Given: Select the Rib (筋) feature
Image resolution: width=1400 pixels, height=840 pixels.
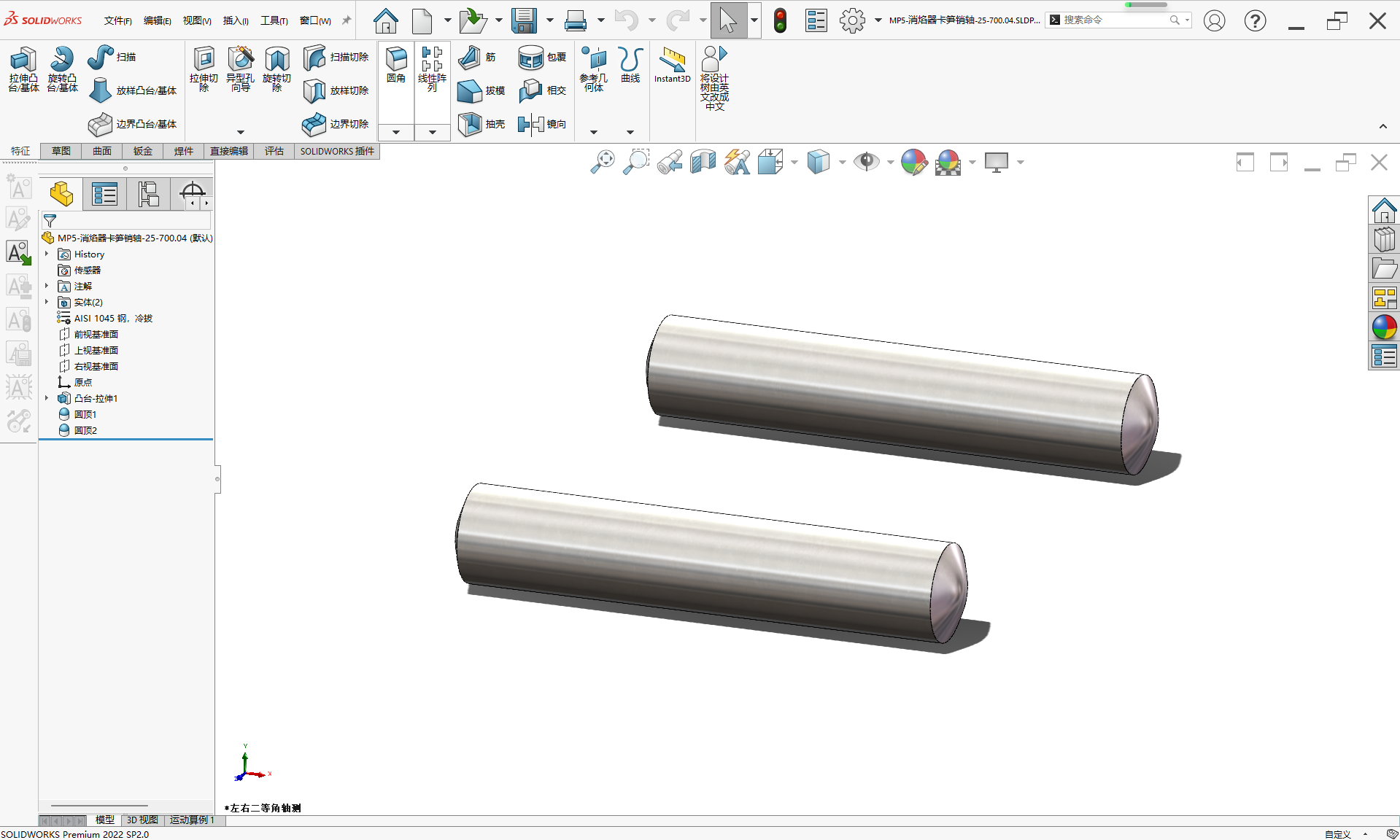Looking at the screenshot, I should click(x=477, y=57).
